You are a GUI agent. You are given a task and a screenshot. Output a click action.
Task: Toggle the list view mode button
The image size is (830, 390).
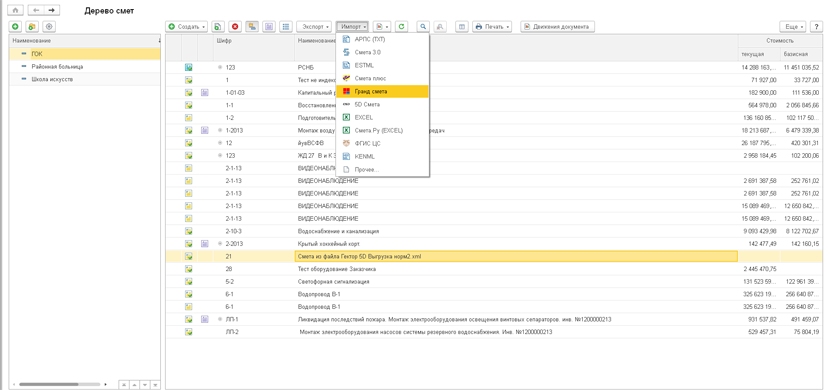pyautogui.click(x=286, y=26)
